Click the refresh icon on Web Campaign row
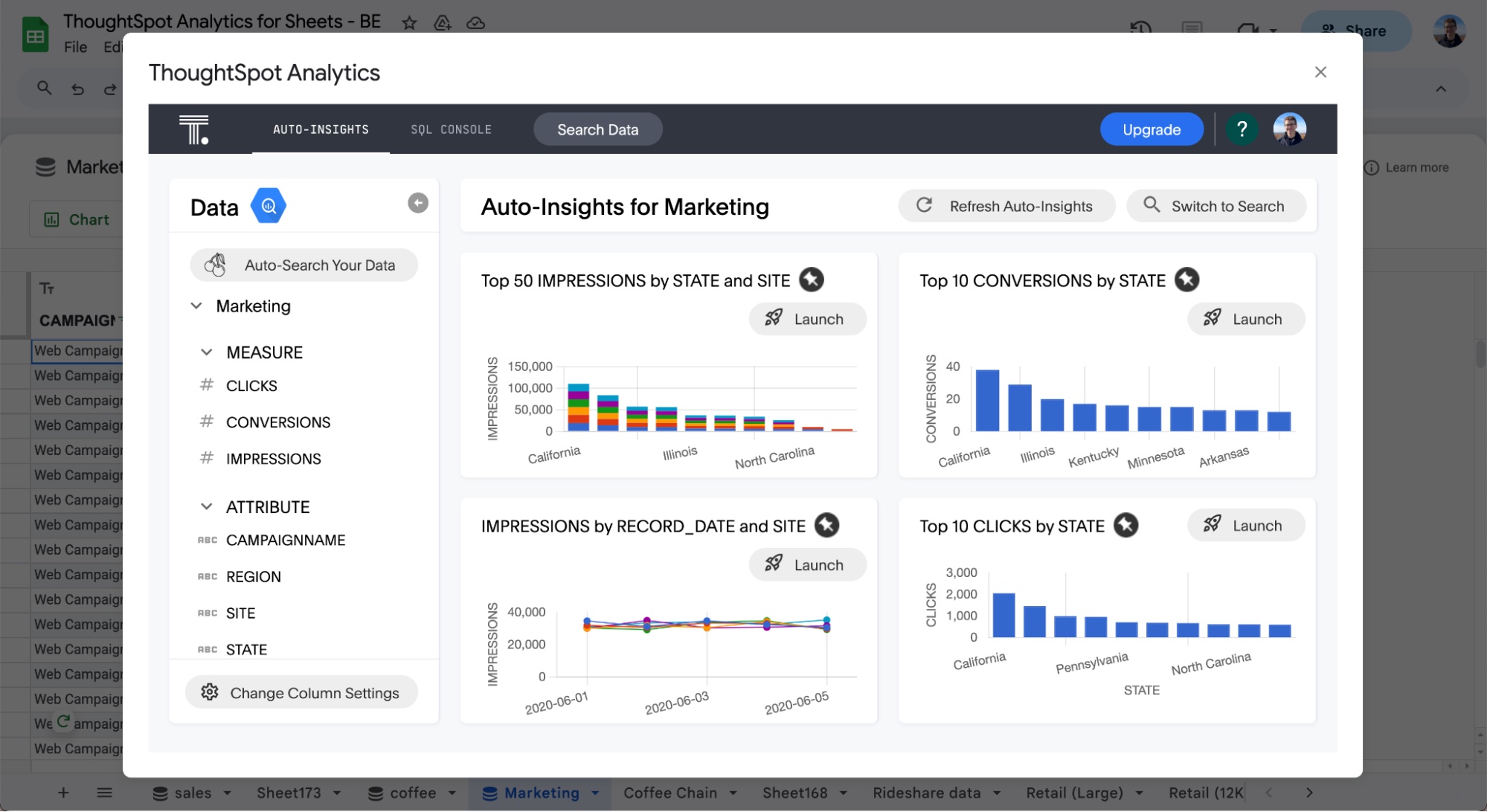Screen dimensions: 1487x812 point(63,721)
